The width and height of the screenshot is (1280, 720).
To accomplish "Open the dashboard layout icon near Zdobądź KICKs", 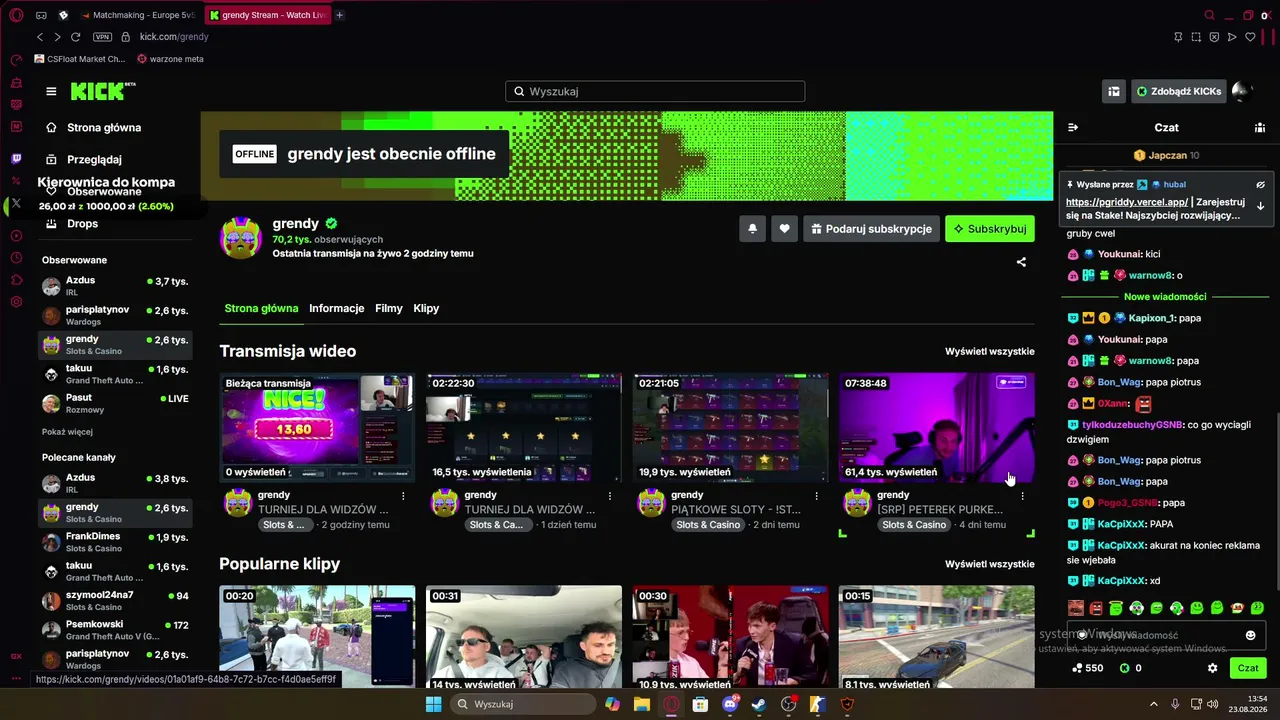I will [x=1114, y=91].
